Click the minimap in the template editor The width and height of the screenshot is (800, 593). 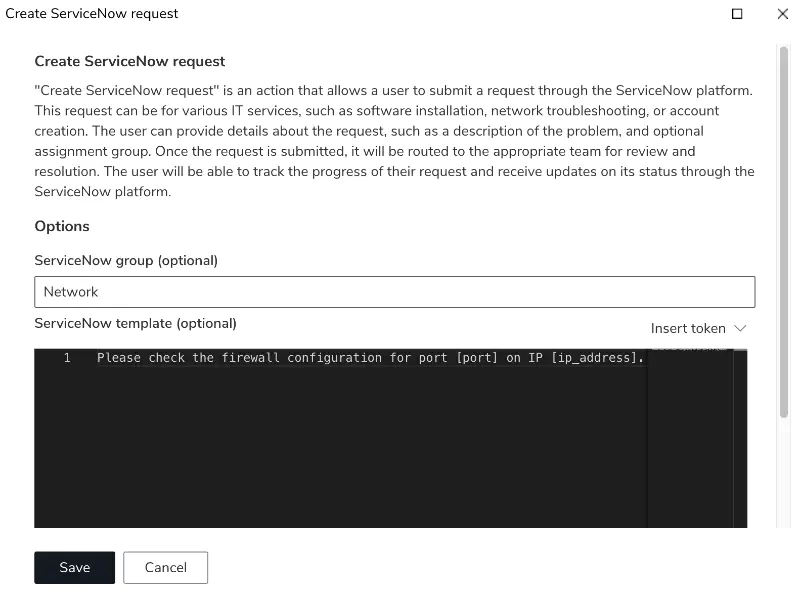[x=690, y=438]
